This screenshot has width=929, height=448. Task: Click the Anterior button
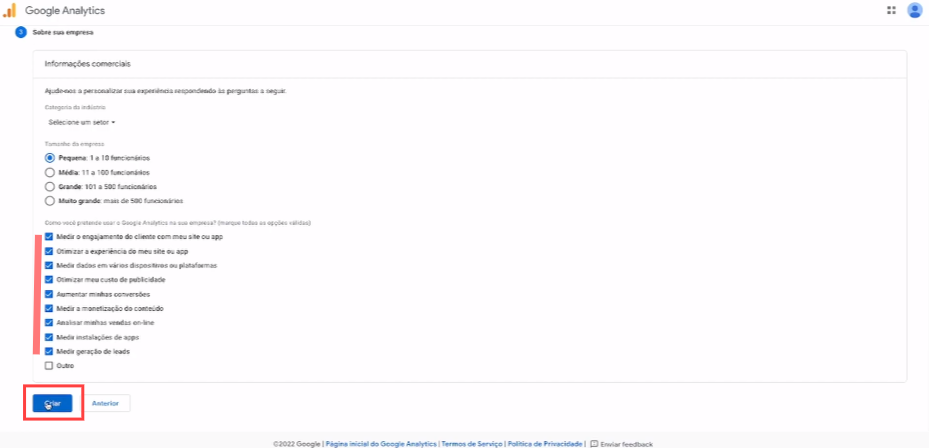click(x=106, y=403)
